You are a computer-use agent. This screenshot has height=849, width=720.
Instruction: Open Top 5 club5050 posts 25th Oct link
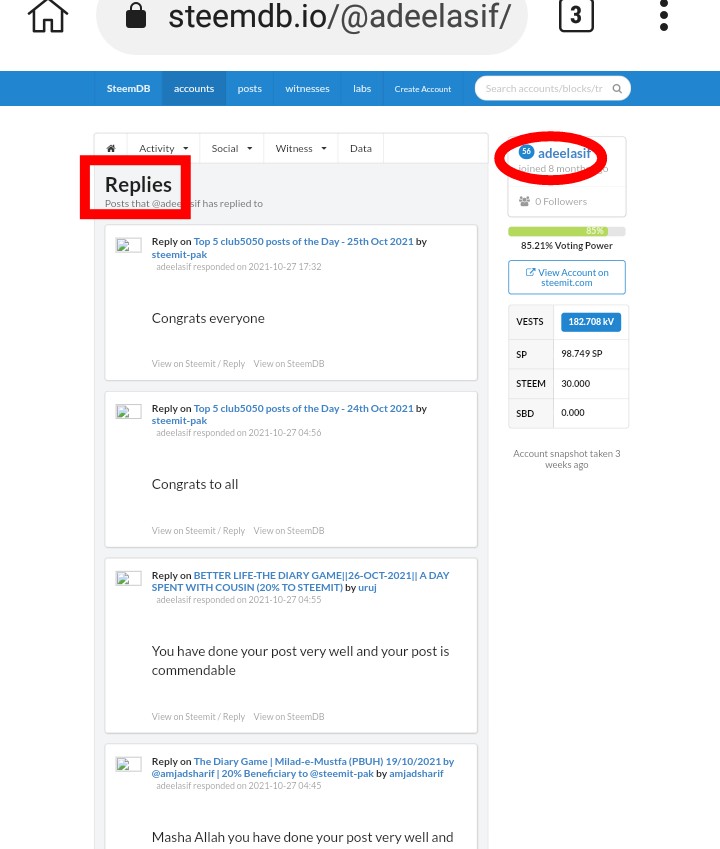(304, 241)
